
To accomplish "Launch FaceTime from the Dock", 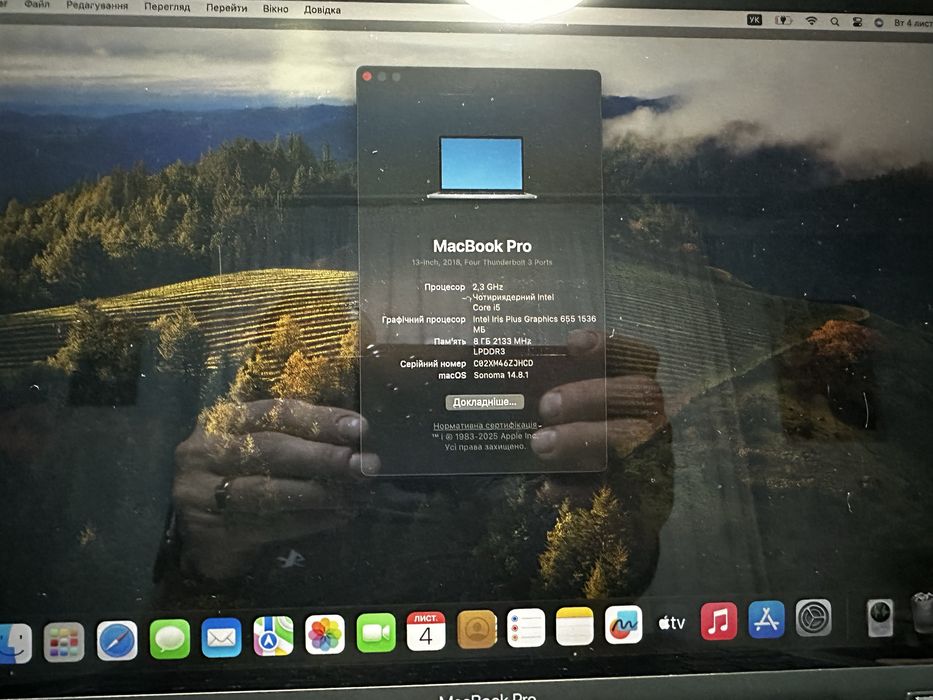I will point(376,633).
